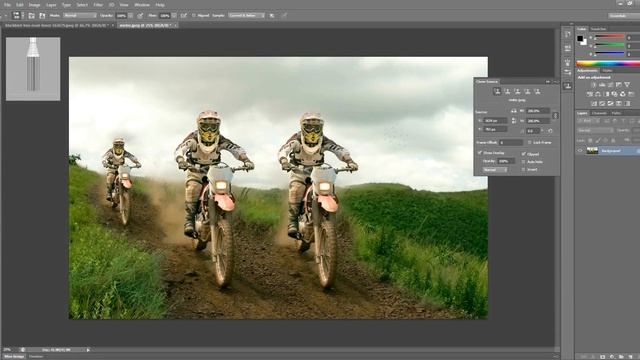This screenshot has height=360, width=640.
Task: Uncheck the Show Overlay checkbox
Action: click(480, 153)
